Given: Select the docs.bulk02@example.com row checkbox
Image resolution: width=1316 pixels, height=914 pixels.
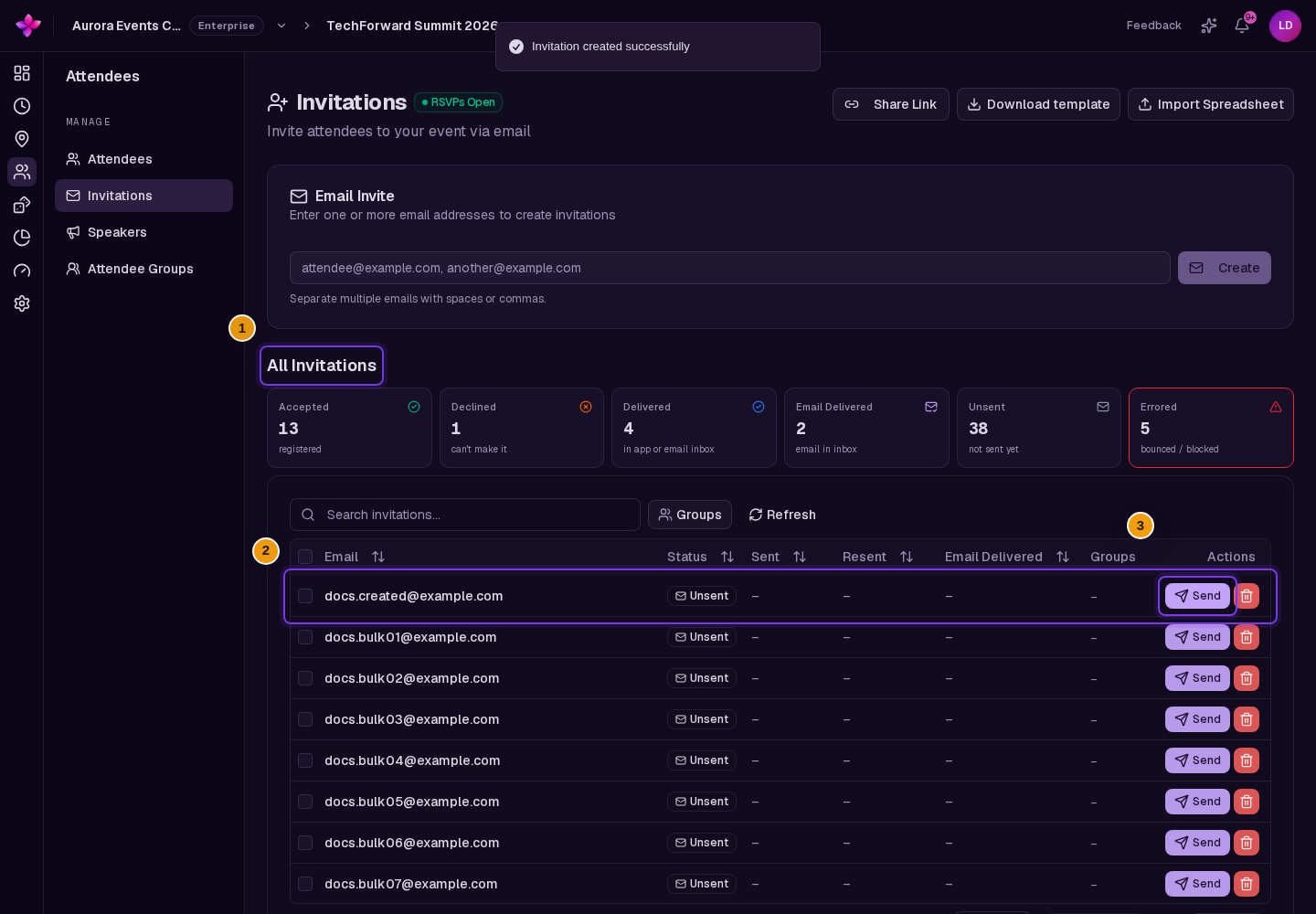Looking at the screenshot, I should 305,678.
